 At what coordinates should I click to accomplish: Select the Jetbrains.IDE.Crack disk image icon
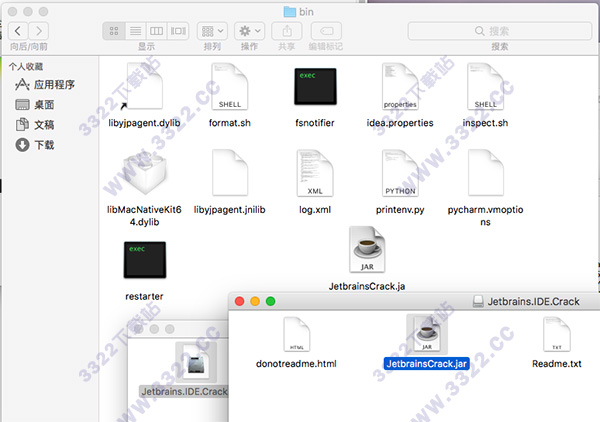click(x=196, y=362)
